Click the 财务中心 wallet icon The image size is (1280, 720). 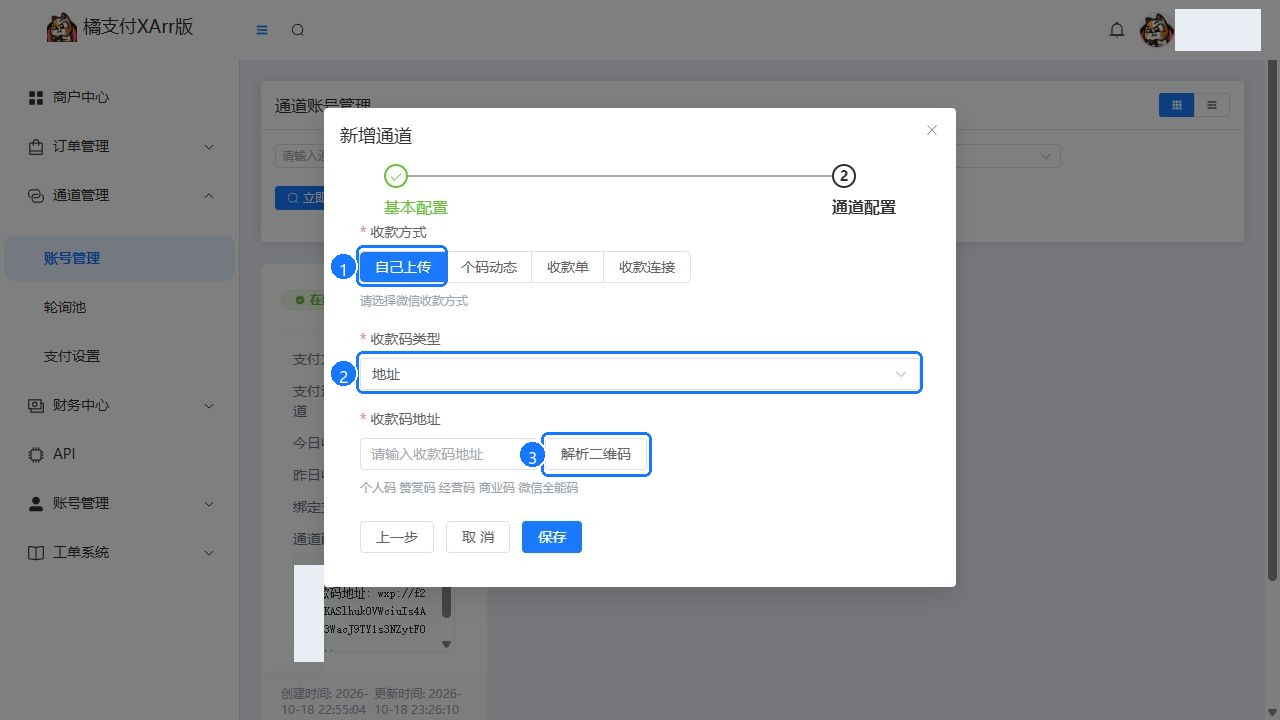pos(36,405)
